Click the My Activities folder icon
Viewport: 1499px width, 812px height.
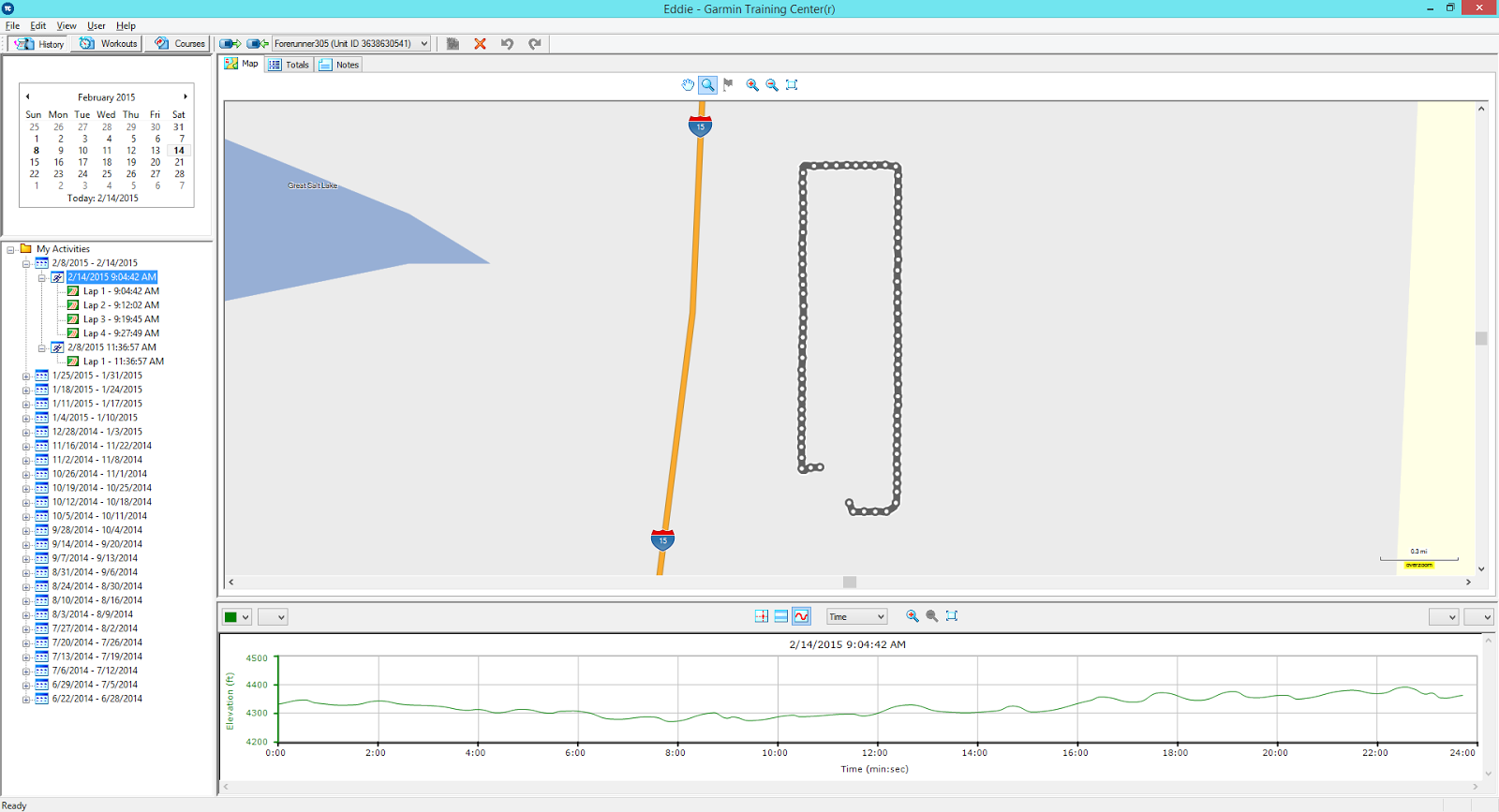tap(26, 249)
